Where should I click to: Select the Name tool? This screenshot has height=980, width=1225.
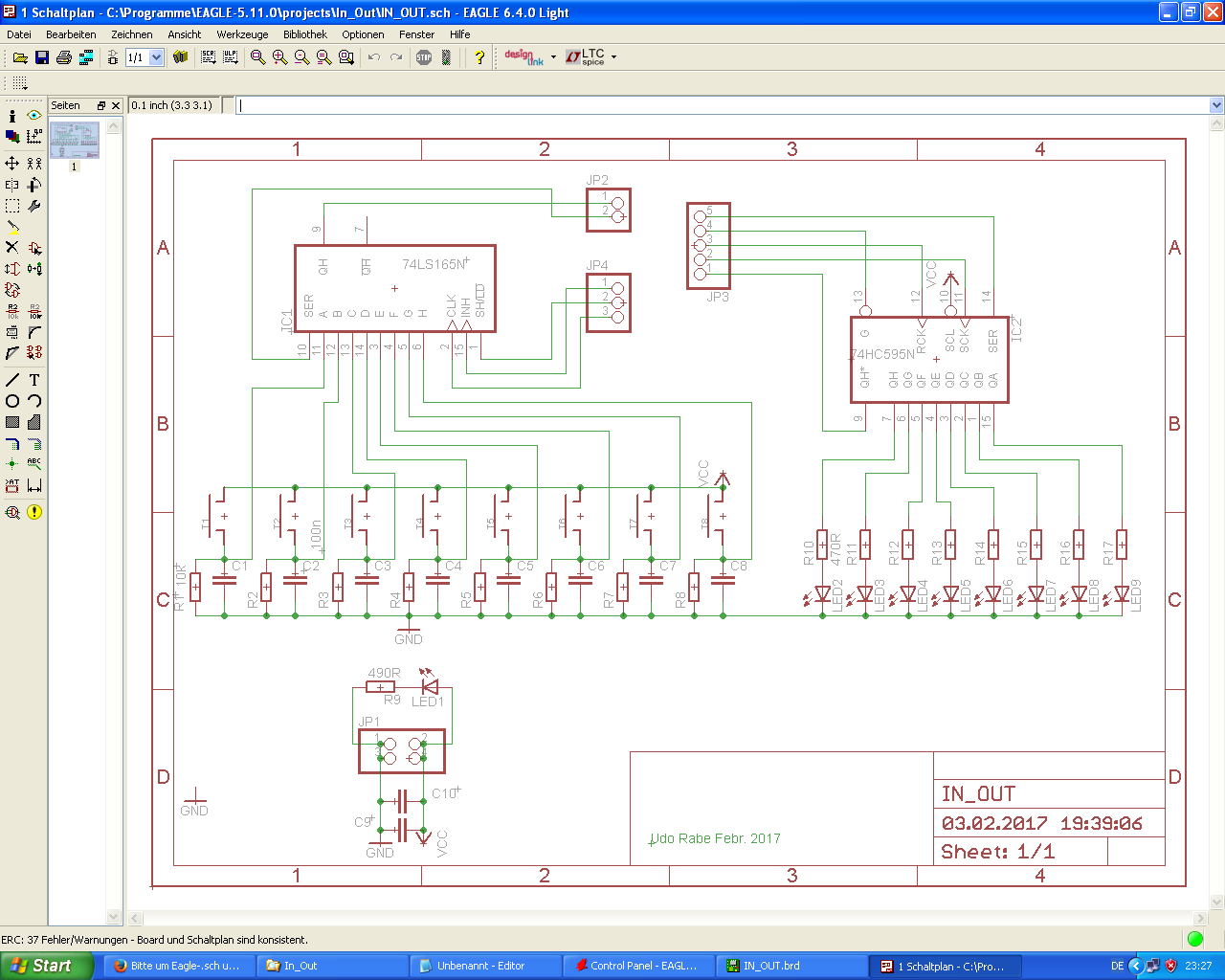click(12, 311)
